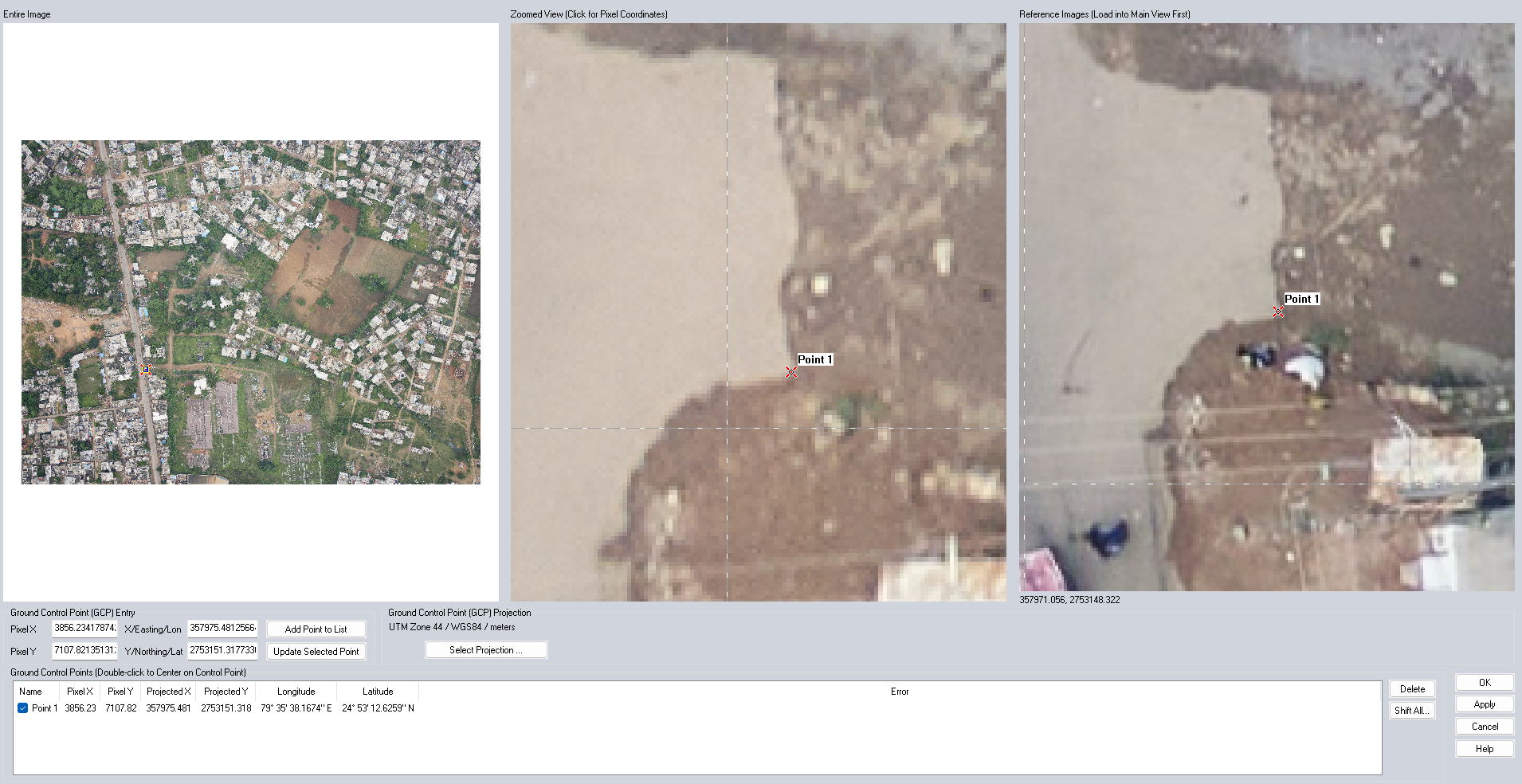Click the Point 1 crosshair marker in Reference Images

coord(1278,312)
